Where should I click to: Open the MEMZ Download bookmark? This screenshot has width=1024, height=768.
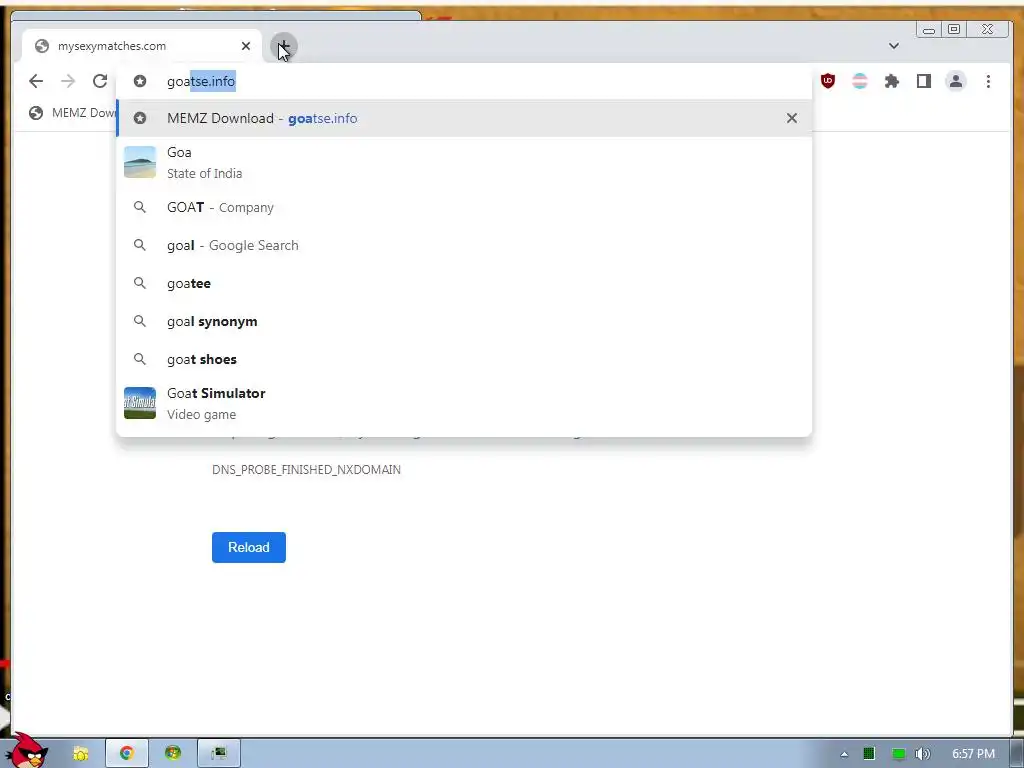pyautogui.click(x=72, y=113)
